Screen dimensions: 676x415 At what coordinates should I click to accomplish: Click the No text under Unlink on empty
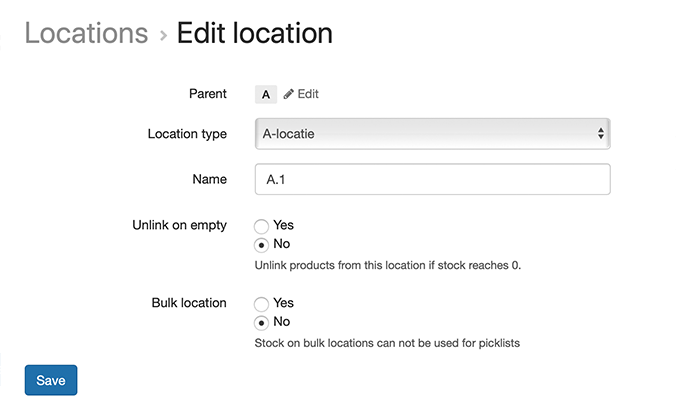[282, 244]
